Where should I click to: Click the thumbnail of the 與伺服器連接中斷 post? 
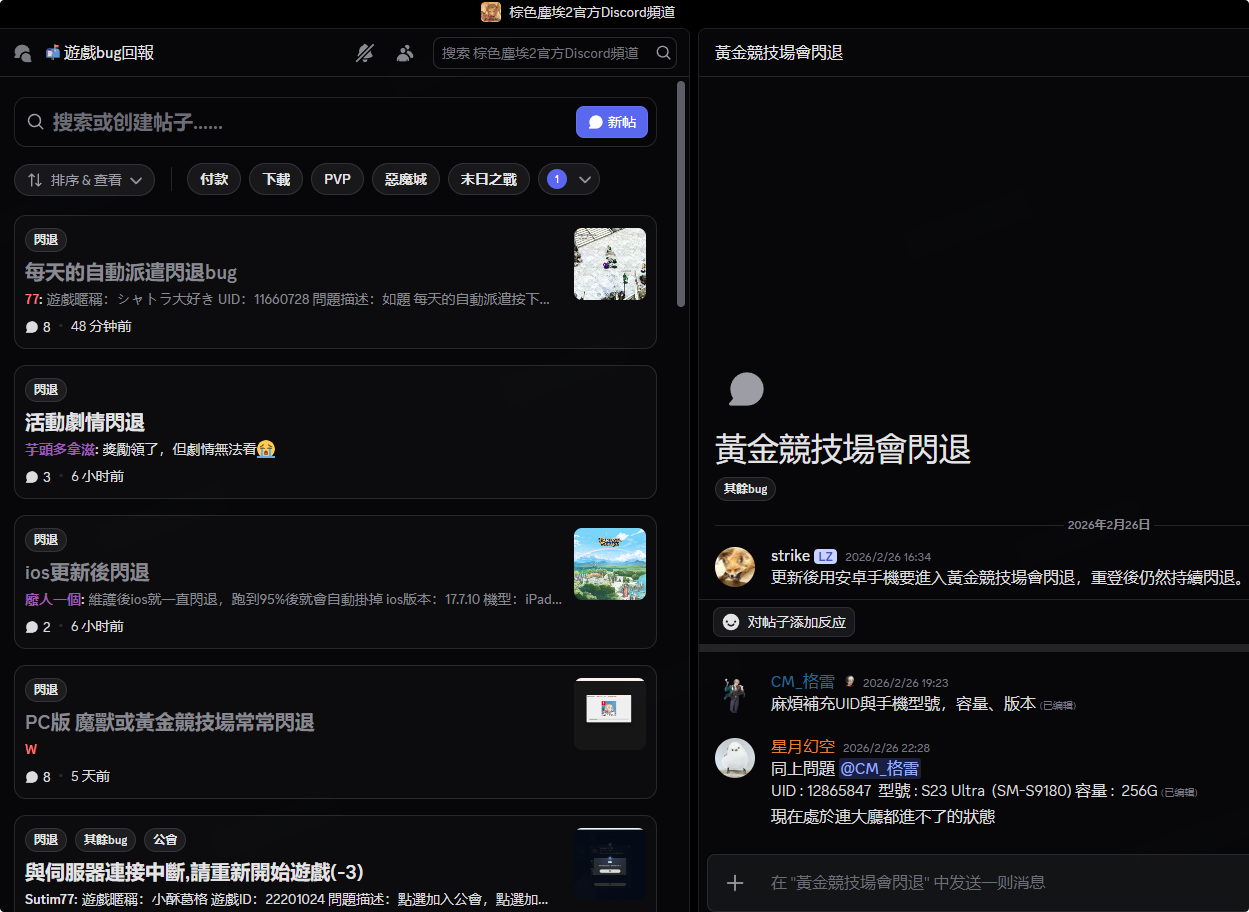point(610,864)
